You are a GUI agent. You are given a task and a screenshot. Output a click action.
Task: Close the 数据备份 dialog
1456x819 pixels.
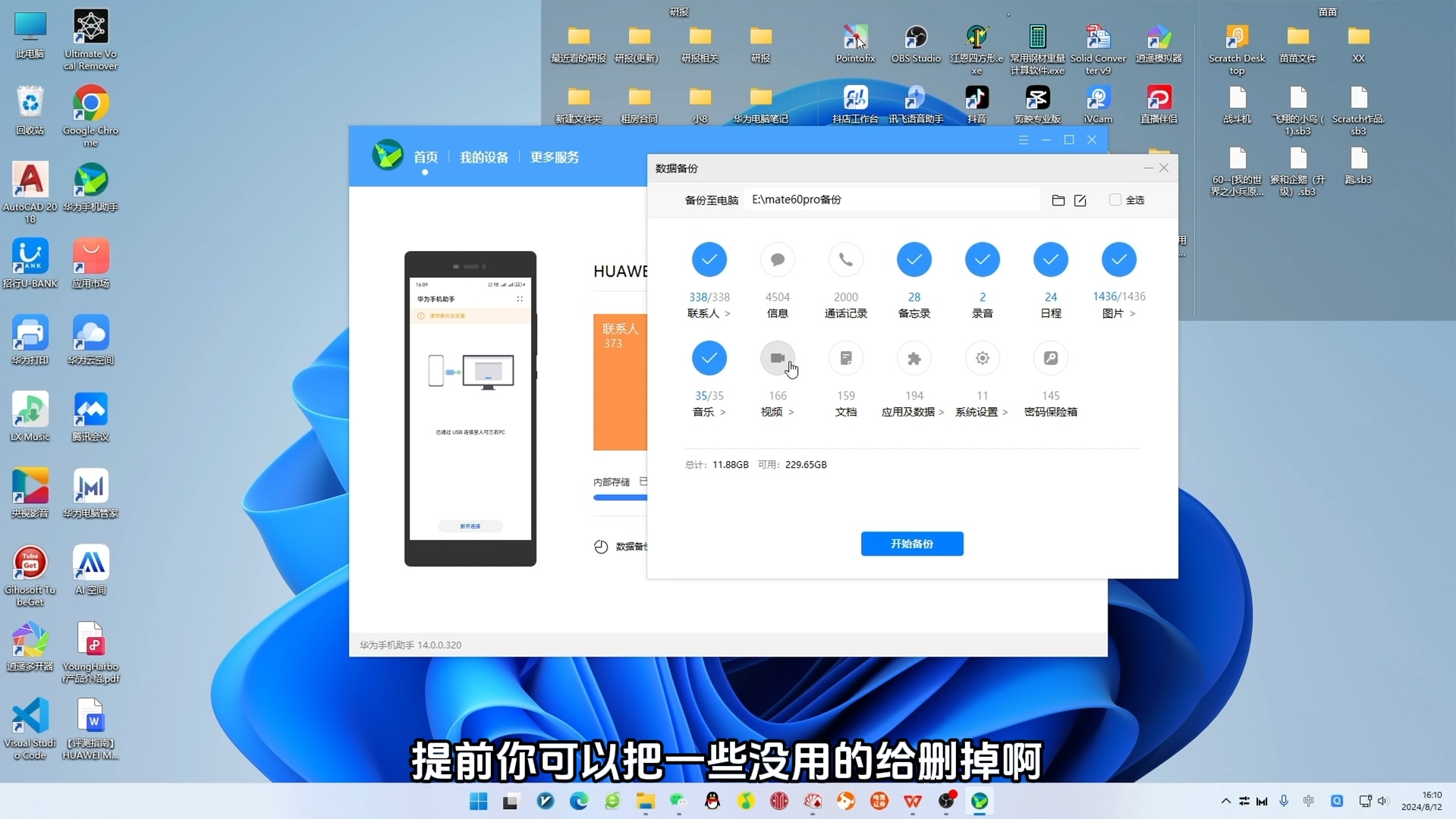[x=1164, y=168]
